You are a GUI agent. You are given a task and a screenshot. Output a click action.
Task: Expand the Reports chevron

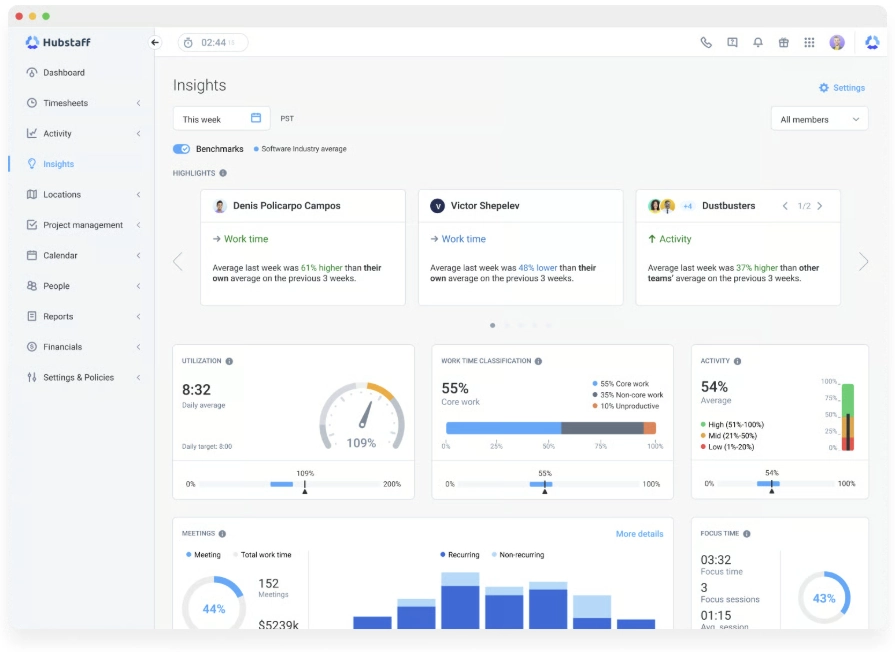click(x=138, y=316)
